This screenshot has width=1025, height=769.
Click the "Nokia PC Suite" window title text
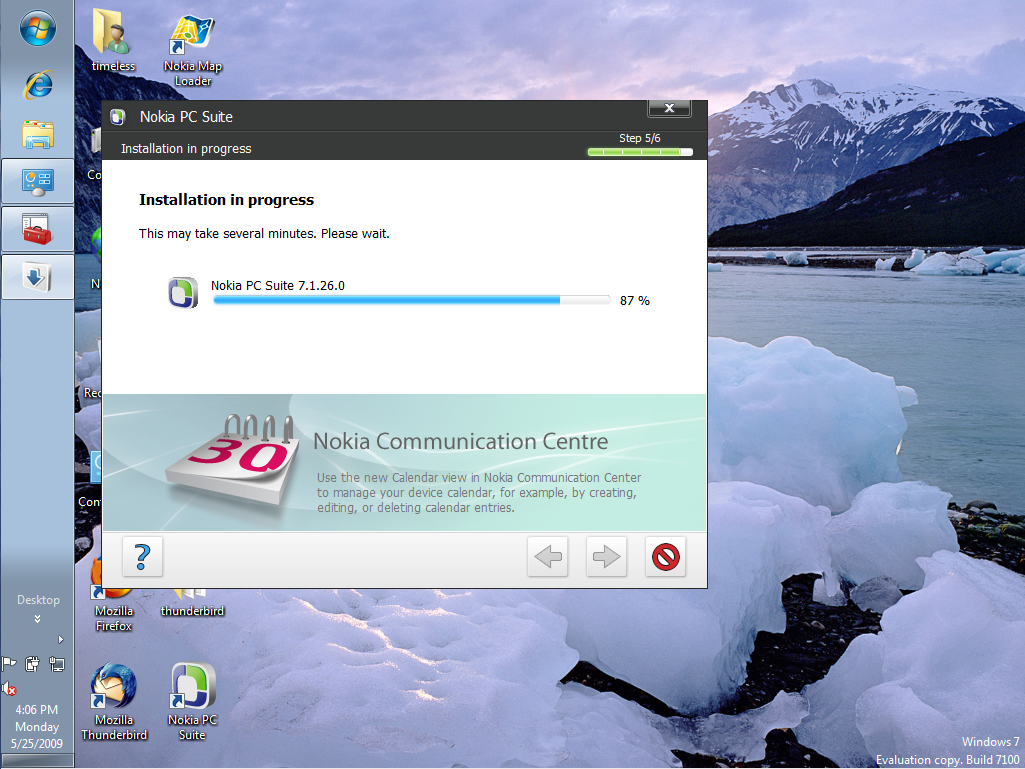186,117
